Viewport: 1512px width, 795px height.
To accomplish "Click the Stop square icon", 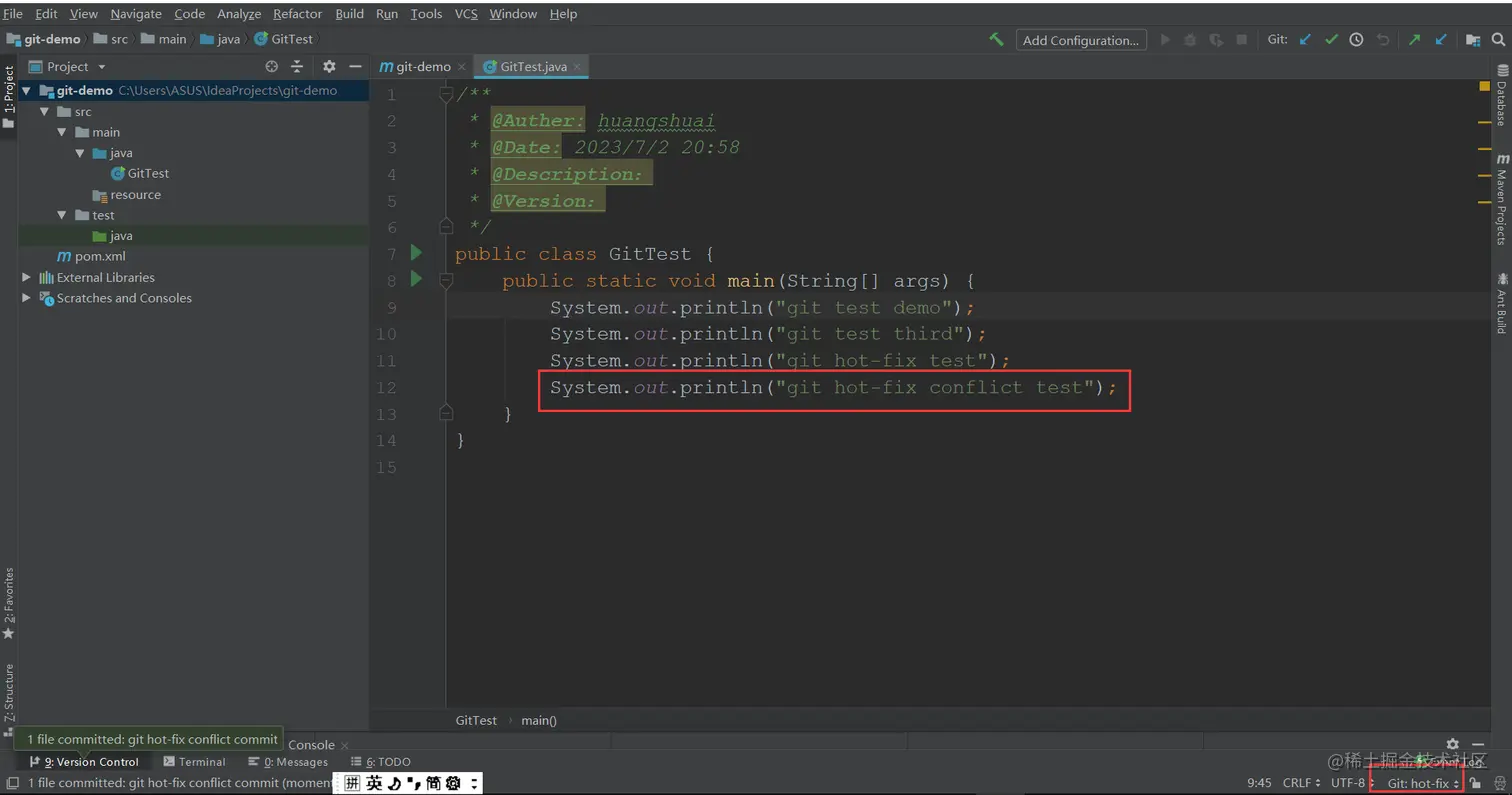I will pyautogui.click(x=1241, y=40).
